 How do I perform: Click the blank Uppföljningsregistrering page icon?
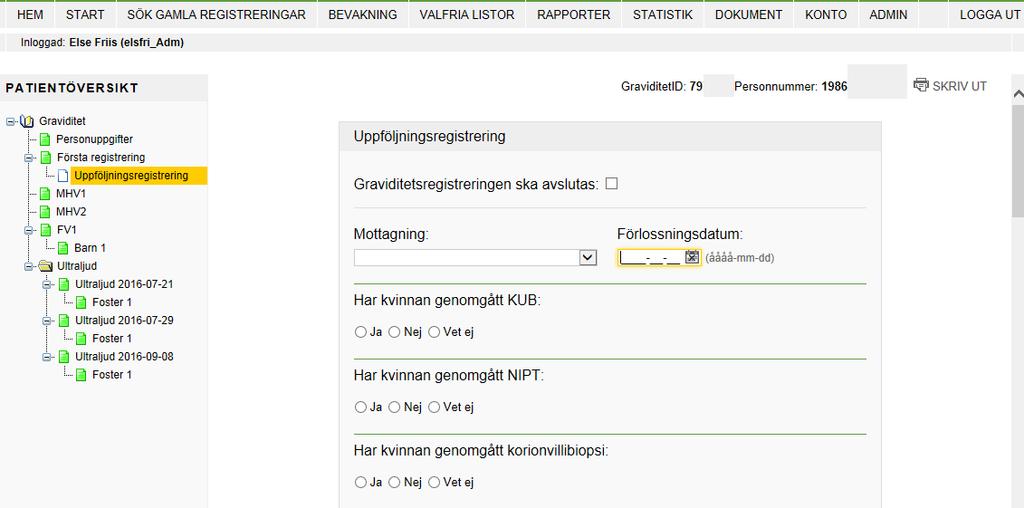coord(63,176)
